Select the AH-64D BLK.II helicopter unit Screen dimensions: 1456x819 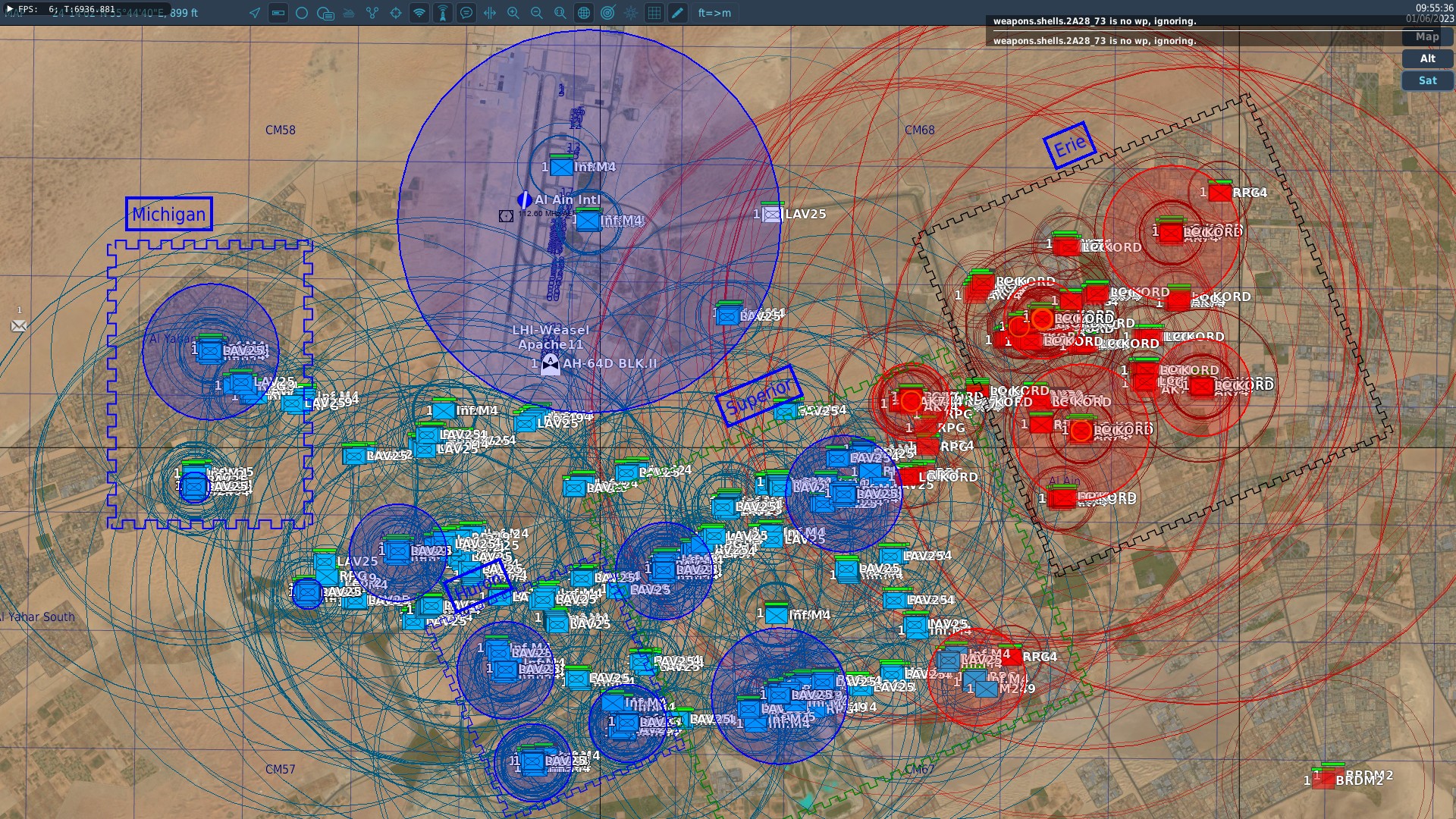[551, 365]
